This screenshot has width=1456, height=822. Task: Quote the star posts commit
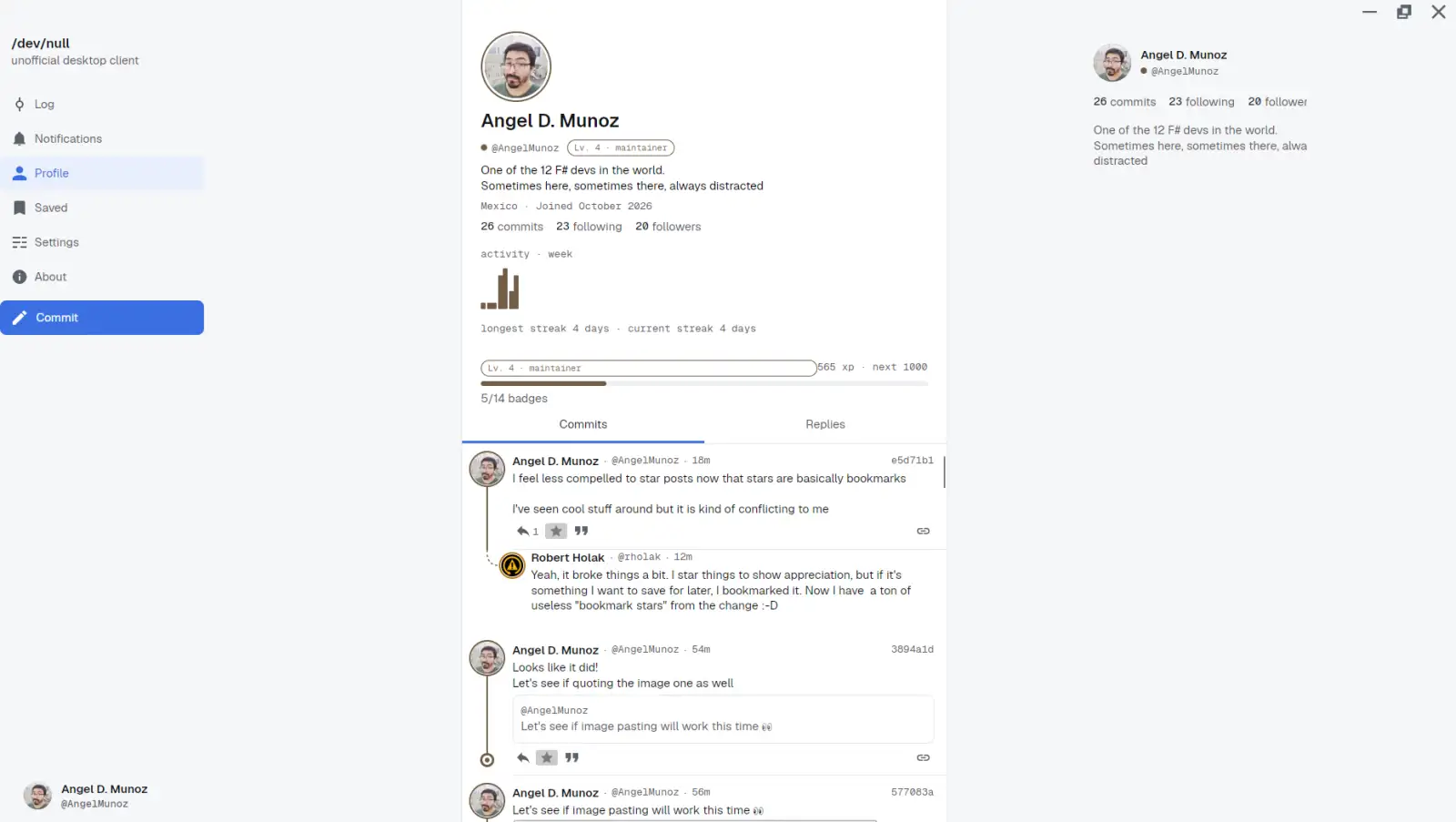pyautogui.click(x=581, y=531)
